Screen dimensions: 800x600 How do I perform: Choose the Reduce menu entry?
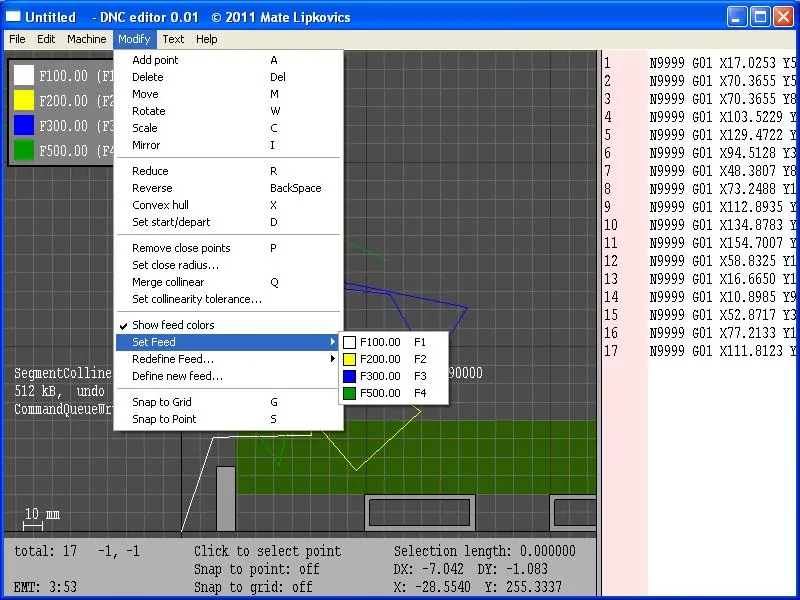click(229, 171)
